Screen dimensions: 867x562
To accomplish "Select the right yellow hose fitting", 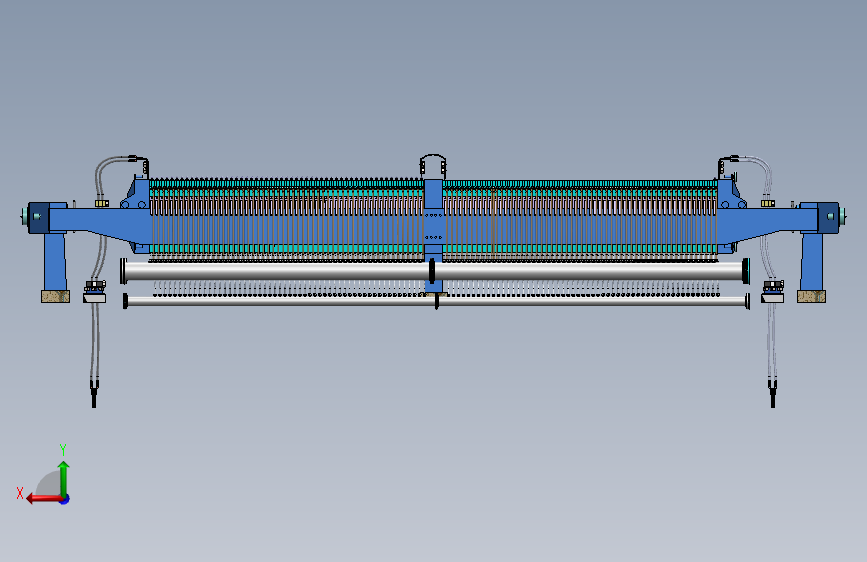I will [768, 204].
